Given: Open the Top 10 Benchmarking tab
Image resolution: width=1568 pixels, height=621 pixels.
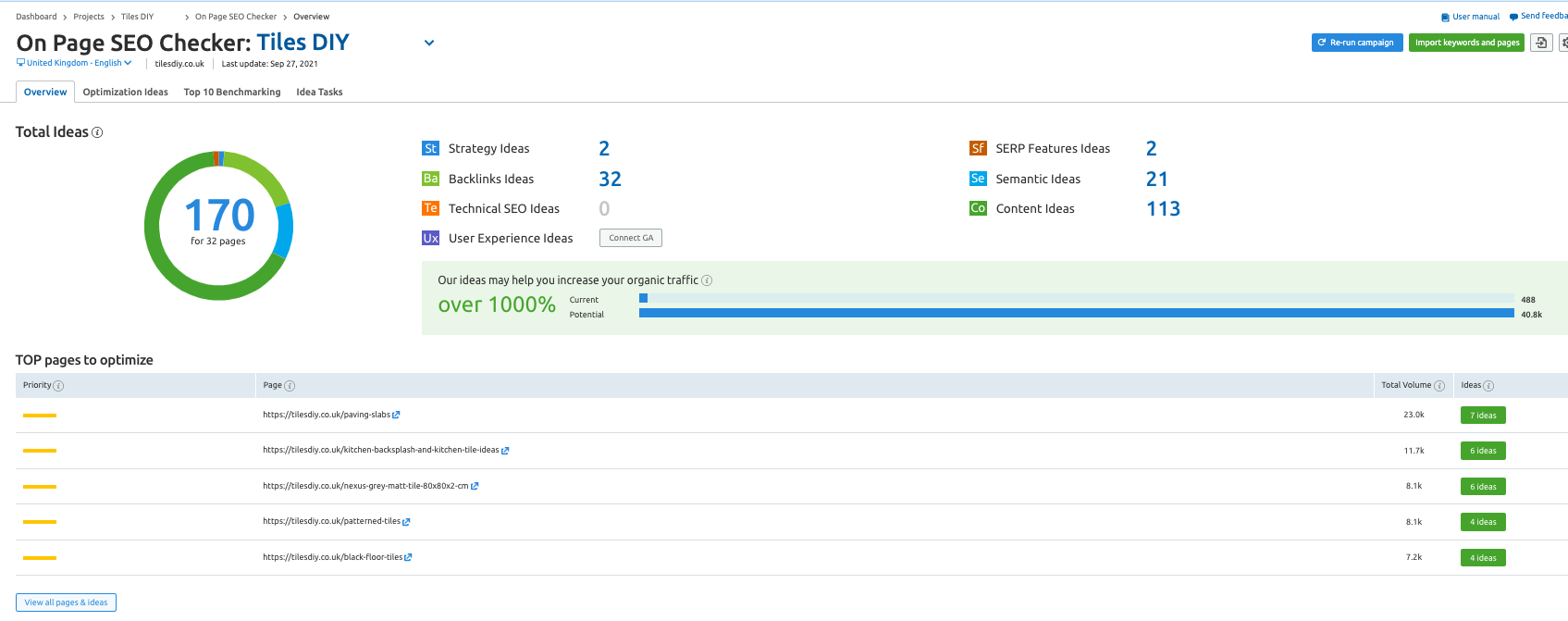Looking at the screenshot, I should point(232,92).
